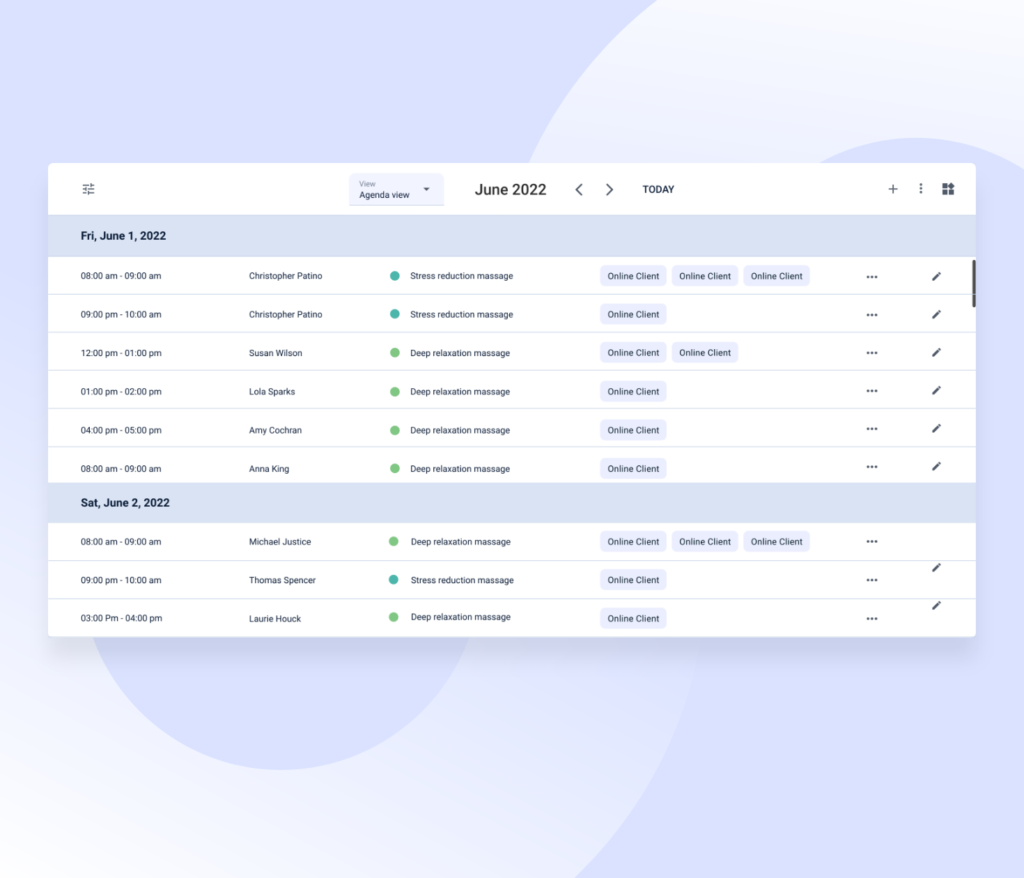Image resolution: width=1024 pixels, height=878 pixels.
Task: Open more options for Amy Cochran row
Action: [x=872, y=429]
